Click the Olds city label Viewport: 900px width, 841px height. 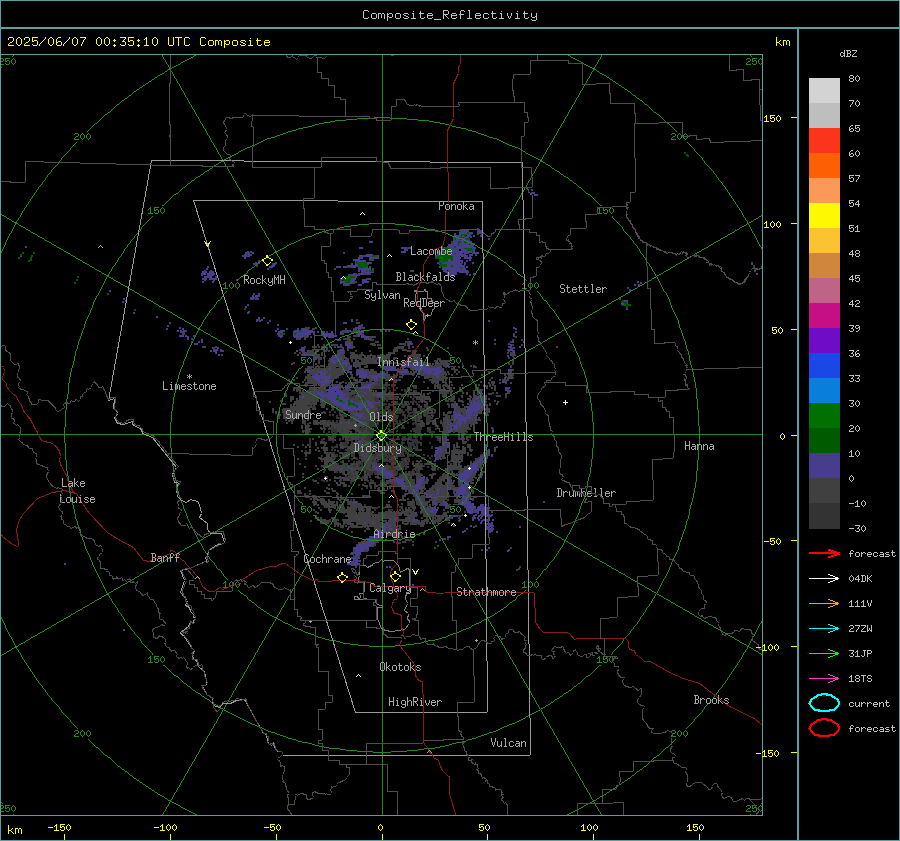coord(381,417)
